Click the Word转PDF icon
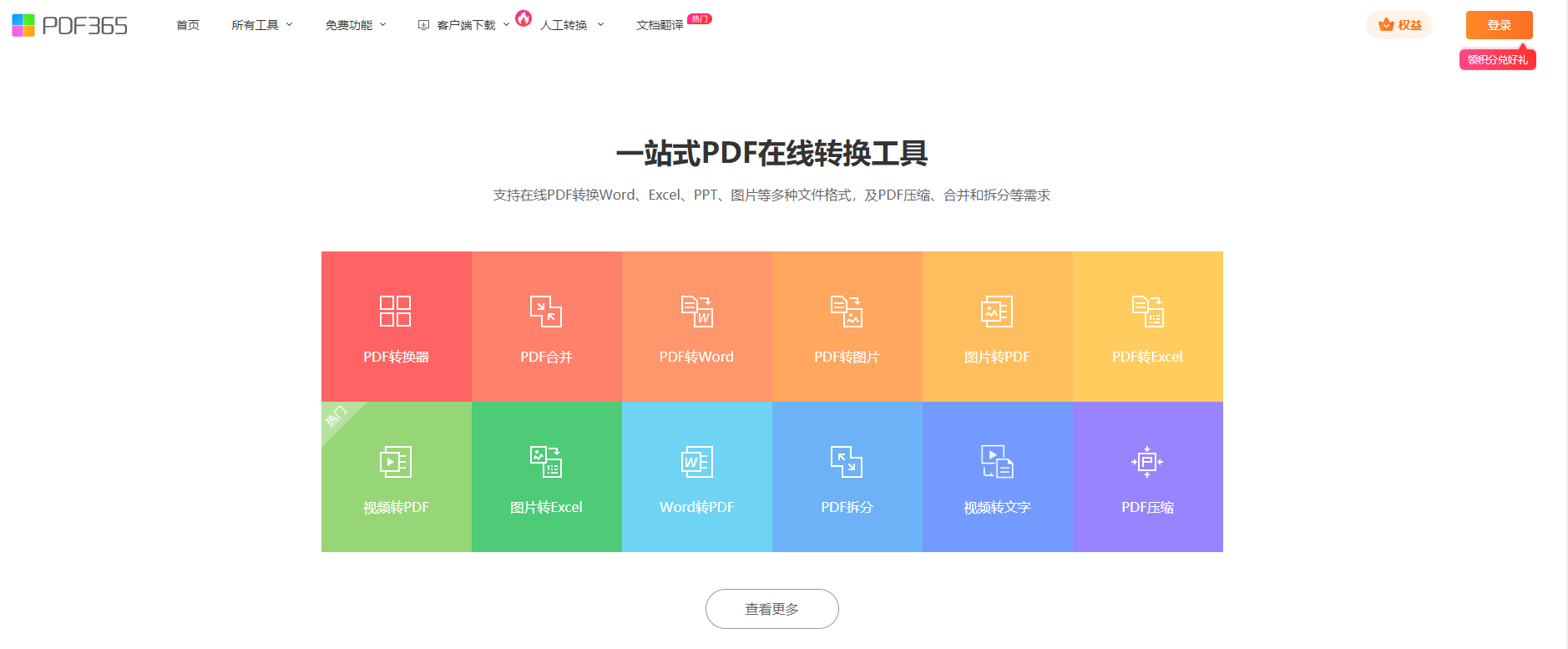 point(696,461)
